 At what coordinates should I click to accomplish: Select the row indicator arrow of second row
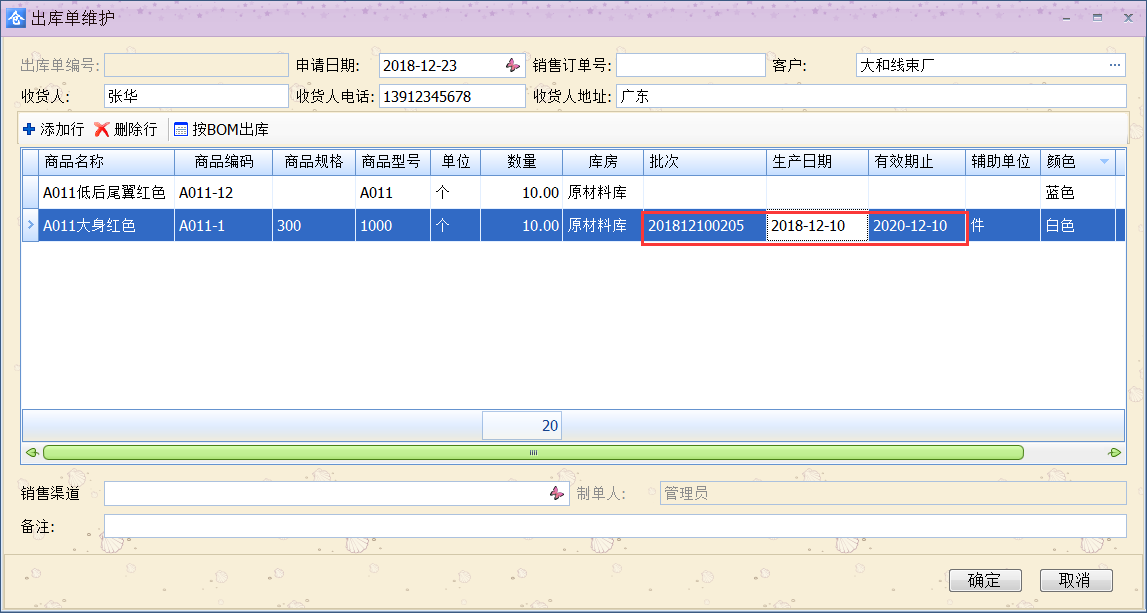[30, 226]
